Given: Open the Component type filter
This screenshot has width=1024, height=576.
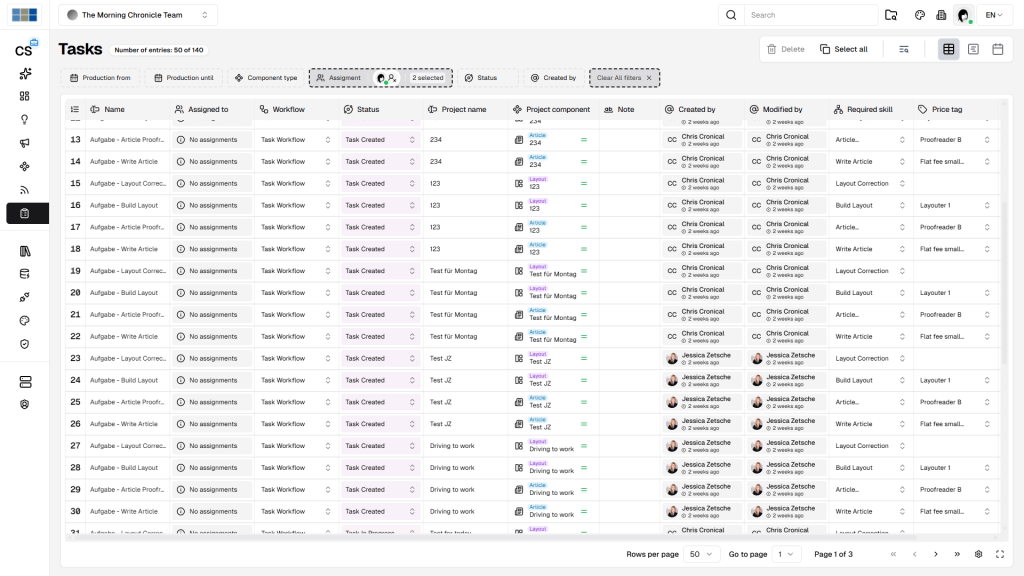Looking at the screenshot, I should click(265, 78).
